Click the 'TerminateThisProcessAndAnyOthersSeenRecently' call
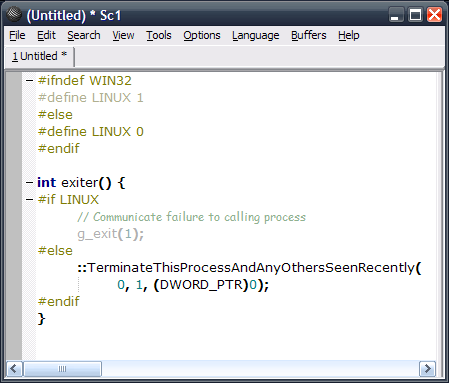Screen dimensions: 449x383 pos(251,268)
